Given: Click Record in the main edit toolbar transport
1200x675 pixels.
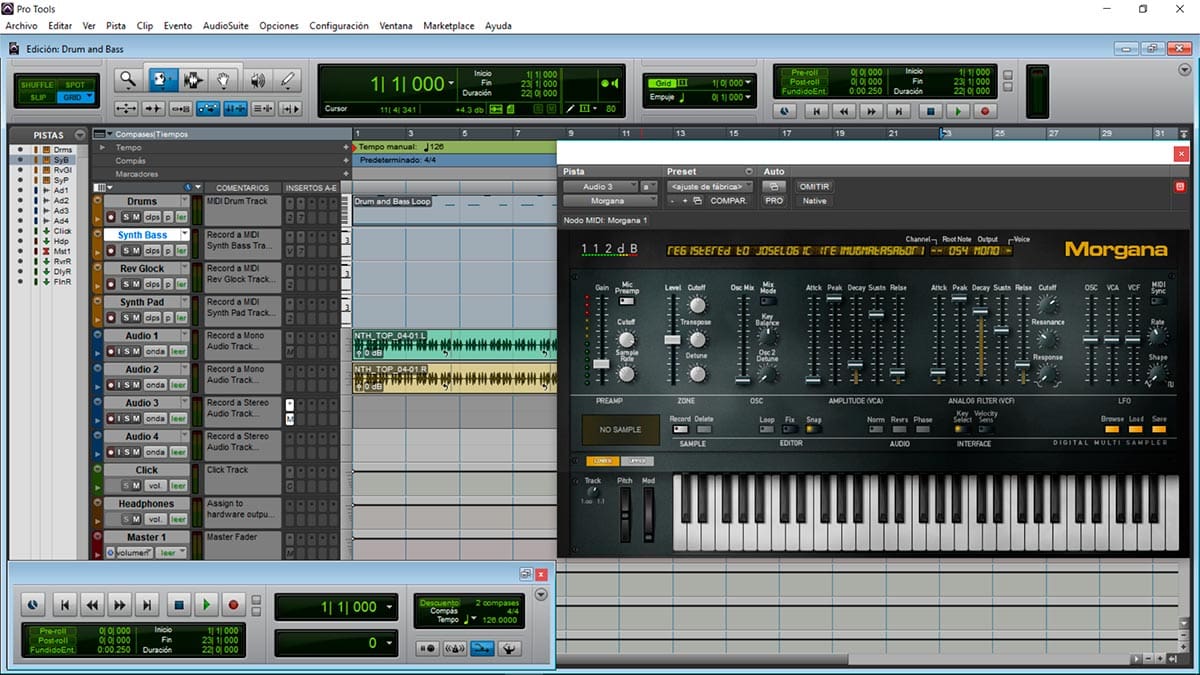Looking at the screenshot, I should point(985,112).
